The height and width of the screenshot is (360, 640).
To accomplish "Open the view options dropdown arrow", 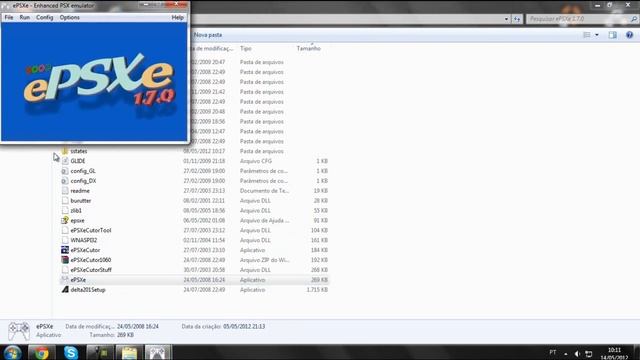I will tap(597, 35).
